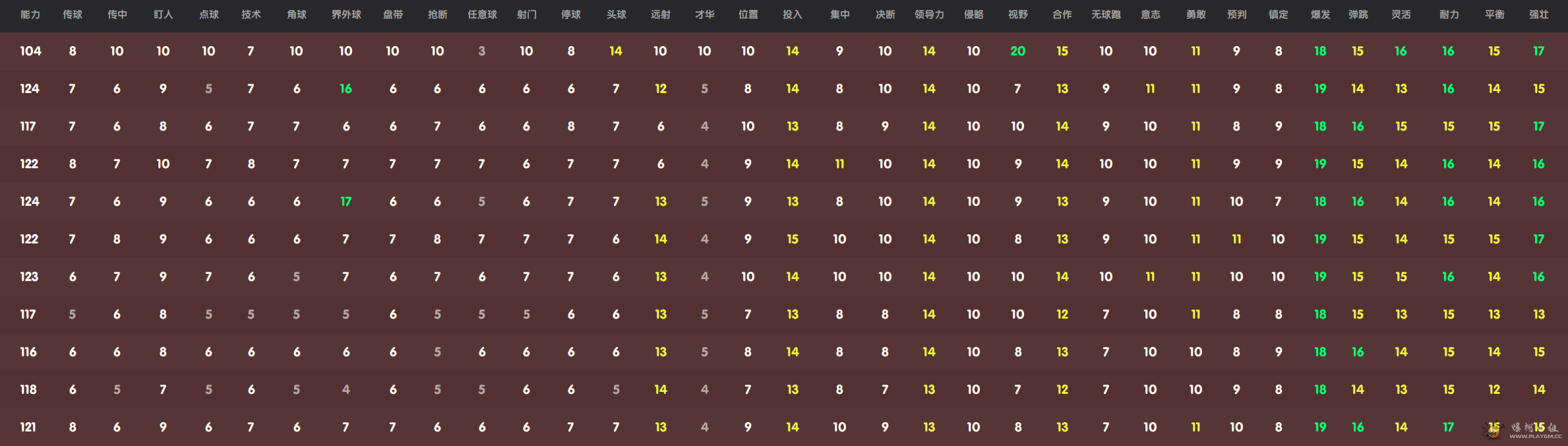Viewport: 1568px width, 446px height.
Task: Click the gray 3 in 任意球 column
Action: click(482, 51)
